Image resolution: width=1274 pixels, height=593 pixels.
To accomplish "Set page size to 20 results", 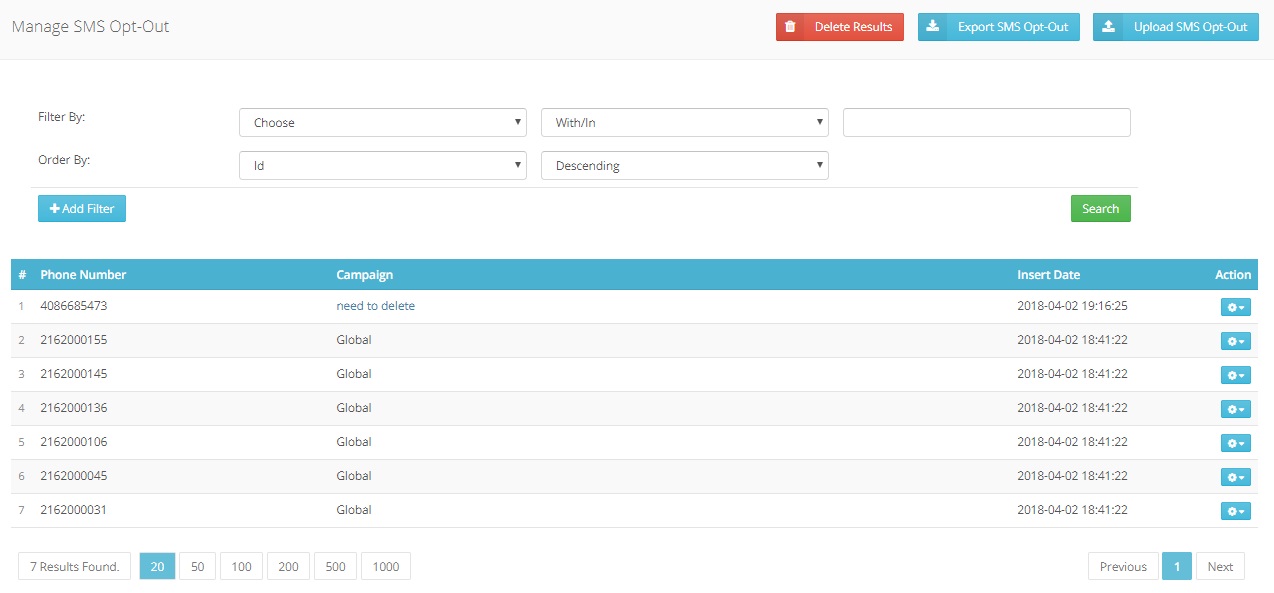I will 157,567.
